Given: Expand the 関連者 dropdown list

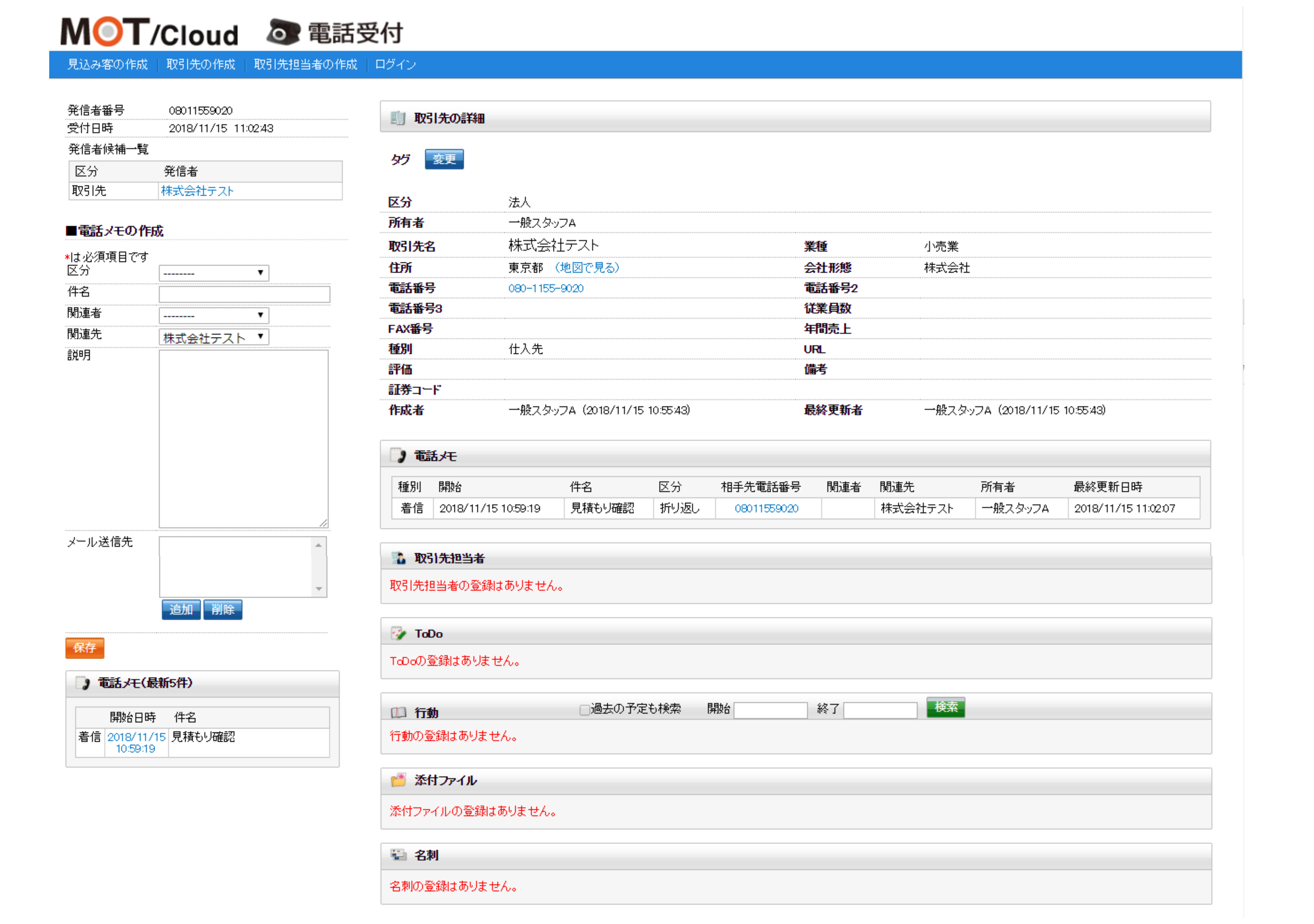Looking at the screenshot, I should click(213, 315).
